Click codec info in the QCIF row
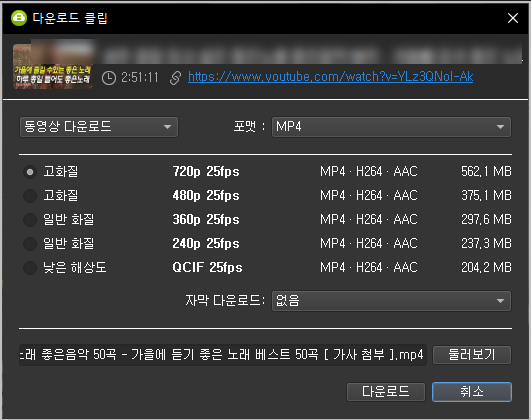 pos(369,268)
